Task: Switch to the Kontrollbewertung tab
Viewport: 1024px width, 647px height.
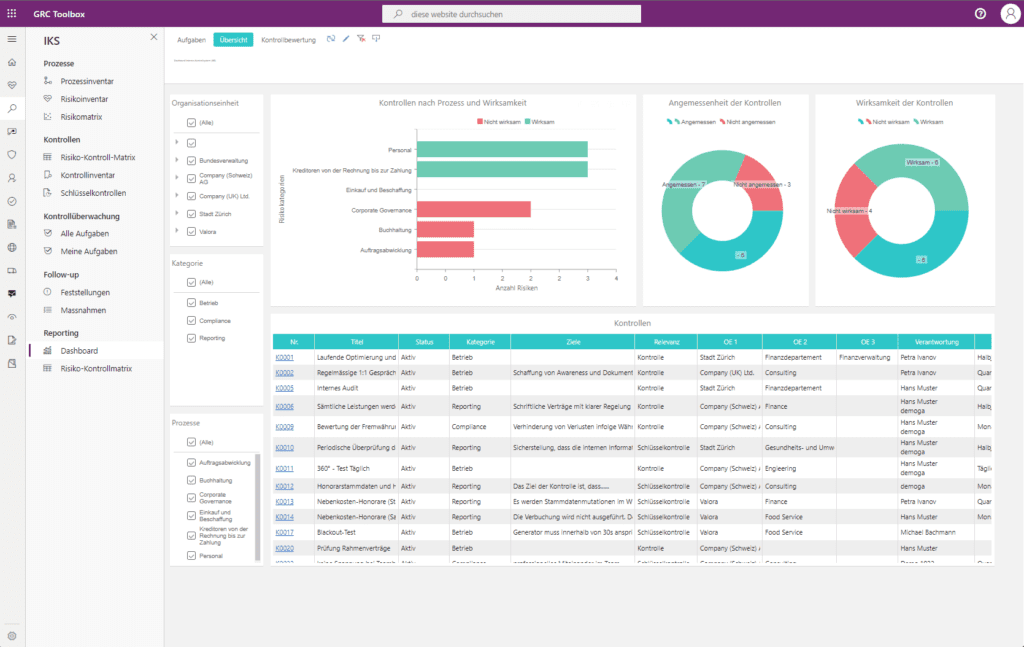Action: tap(288, 40)
